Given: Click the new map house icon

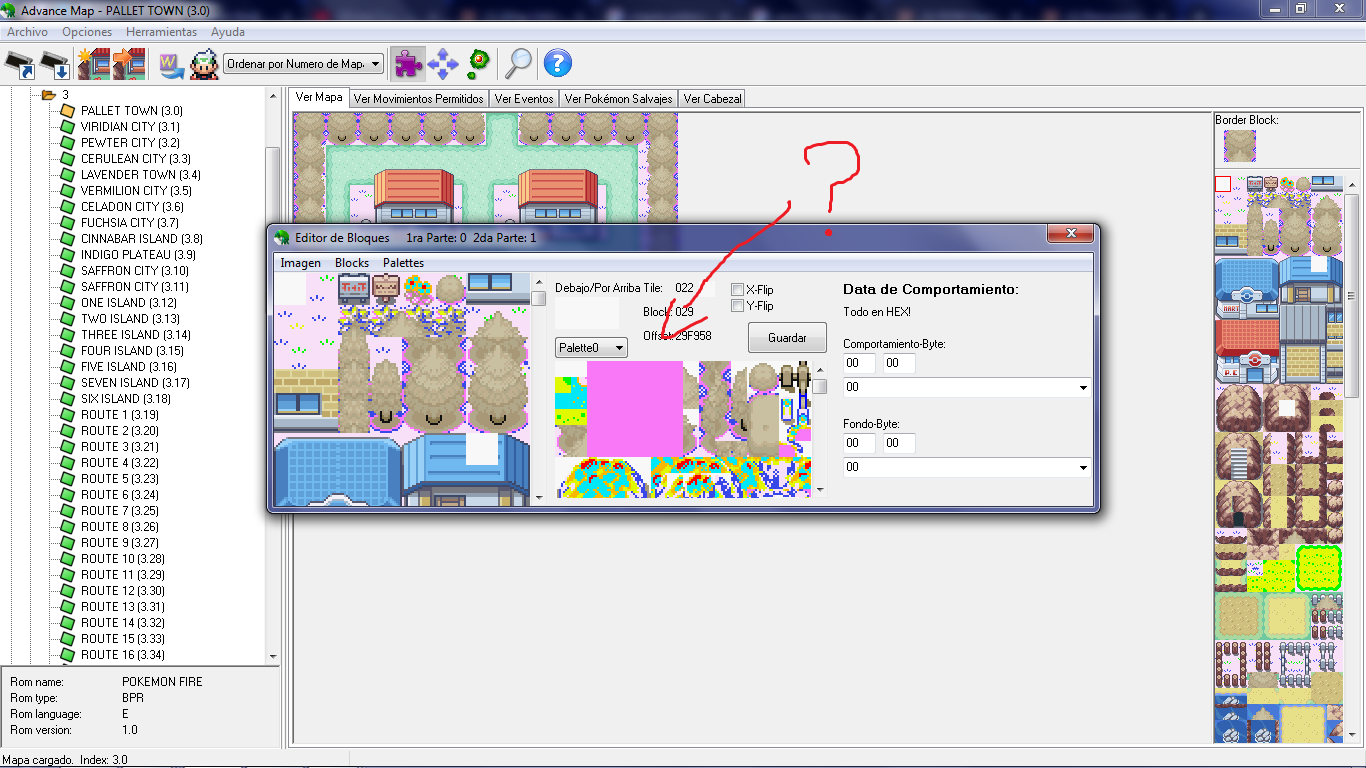Looking at the screenshot, I should pyautogui.click(x=93, y=64).
